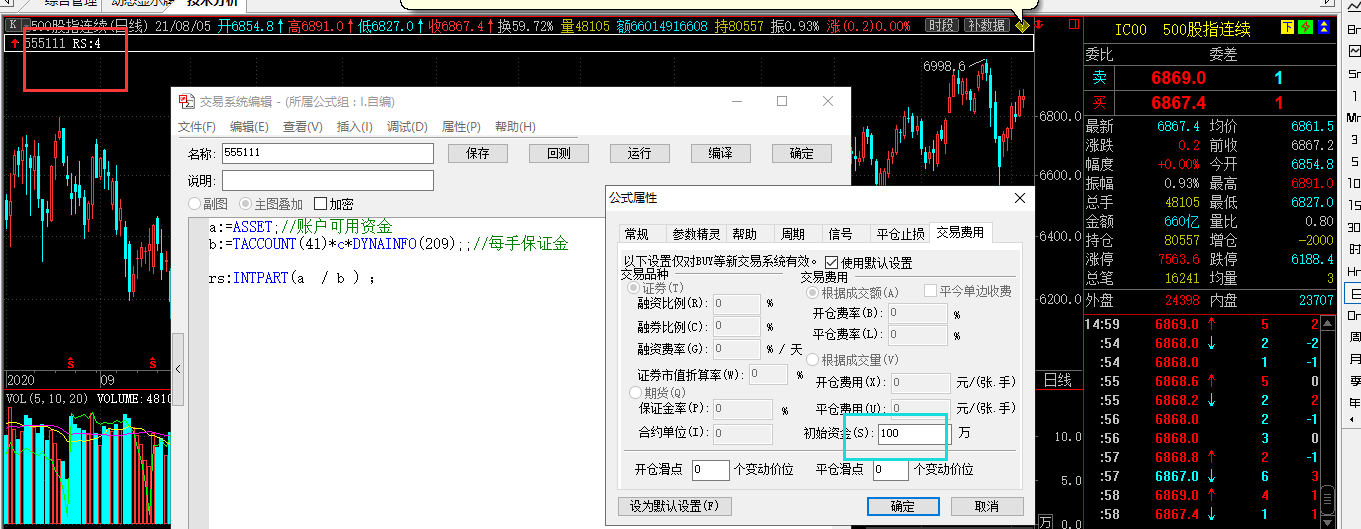
Task: Open the 文件(F) menu
Action: pyautogui.click(x=197, y=127)
